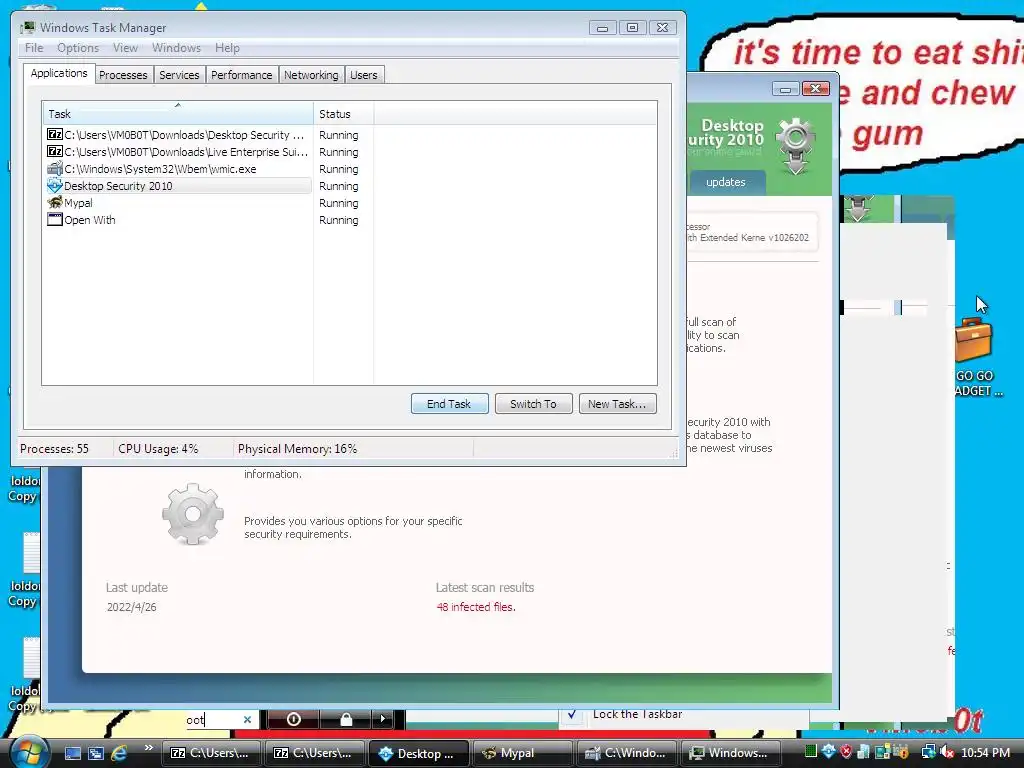Select the wmic.exe task row

pos(178,169)
